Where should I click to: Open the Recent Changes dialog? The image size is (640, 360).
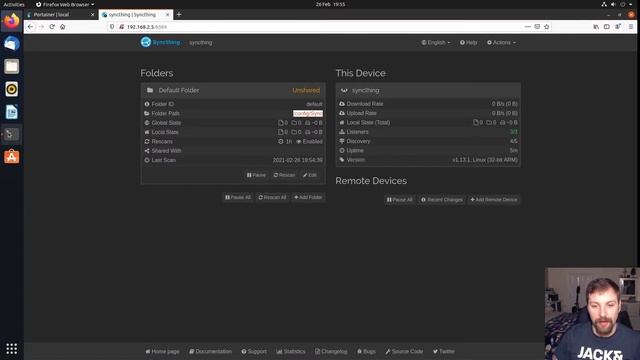pyautogui.click(x=442, y=200)
